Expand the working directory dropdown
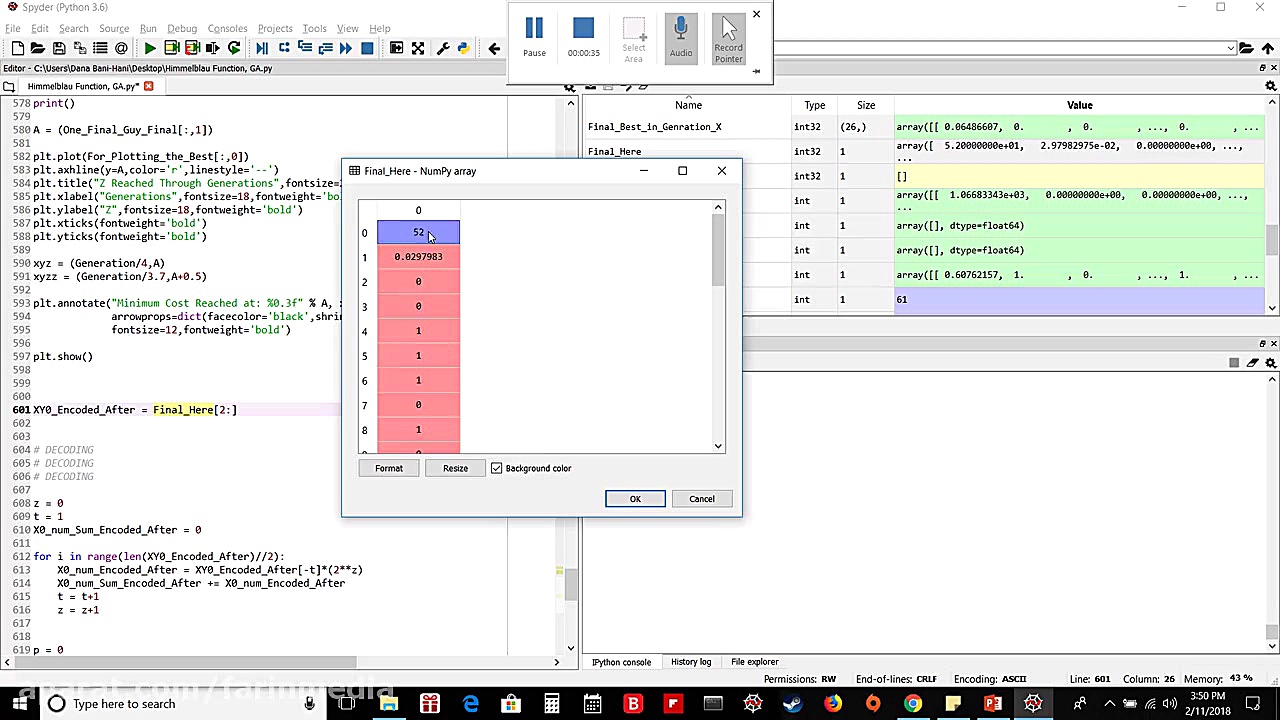The image size is (1280, 720). (1231, 48)
